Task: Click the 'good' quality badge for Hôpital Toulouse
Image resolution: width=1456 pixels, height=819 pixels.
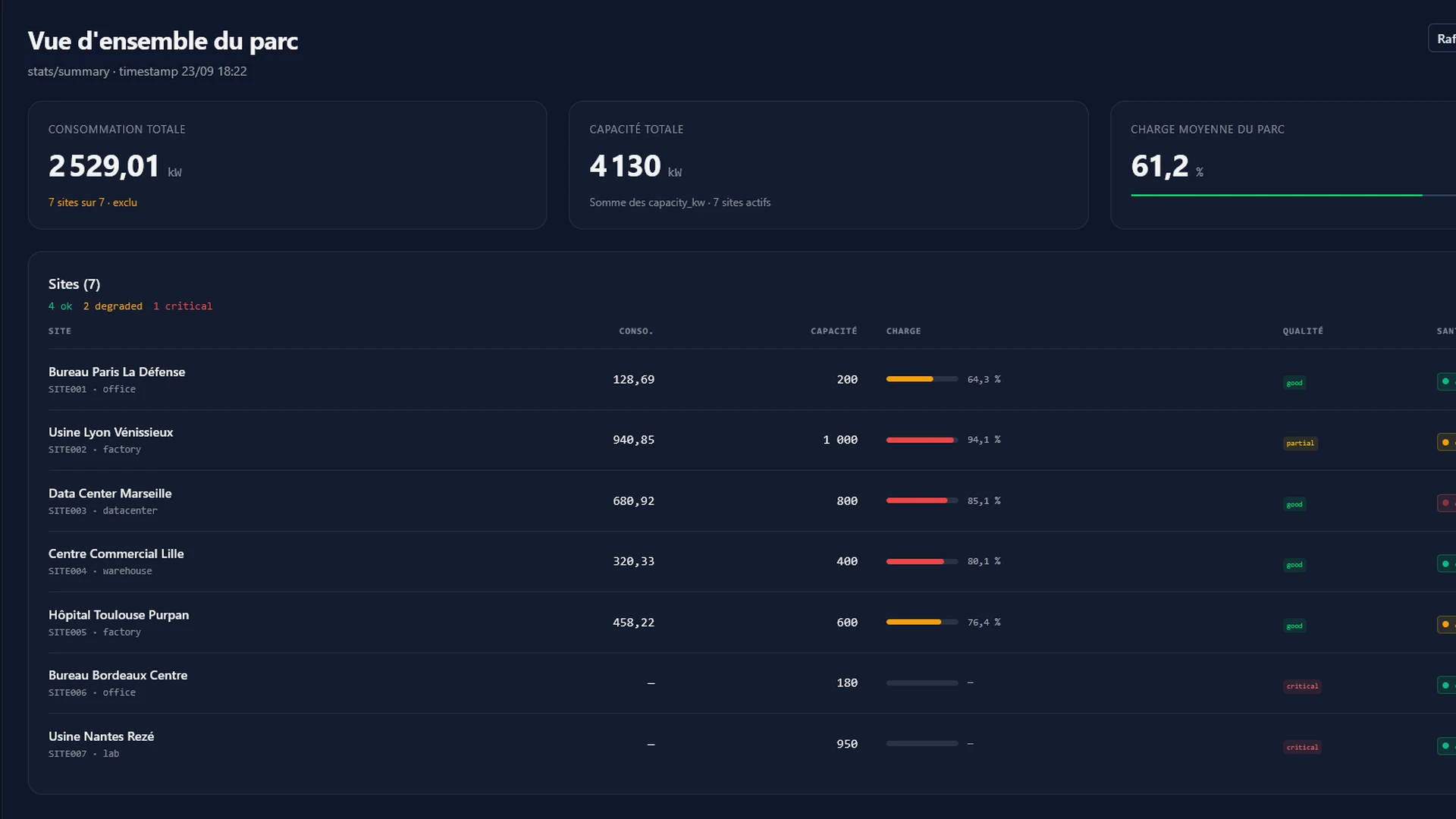Action: point(1294,626)
